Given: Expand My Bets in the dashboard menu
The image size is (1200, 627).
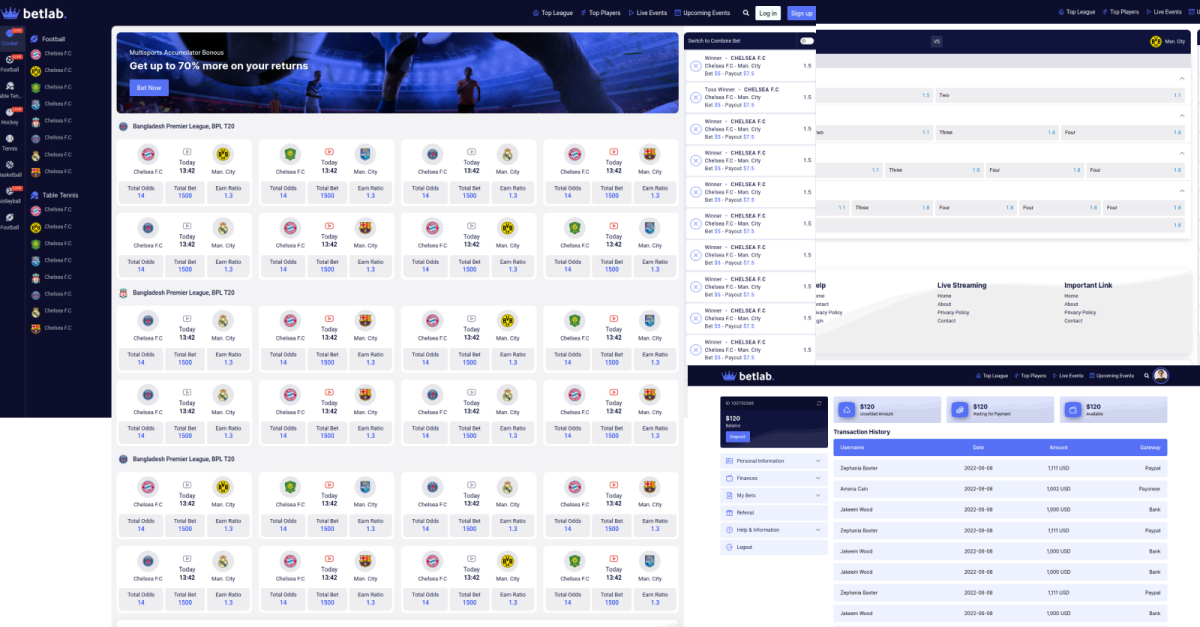Looking at the screenshot, I should coord(774,495).
